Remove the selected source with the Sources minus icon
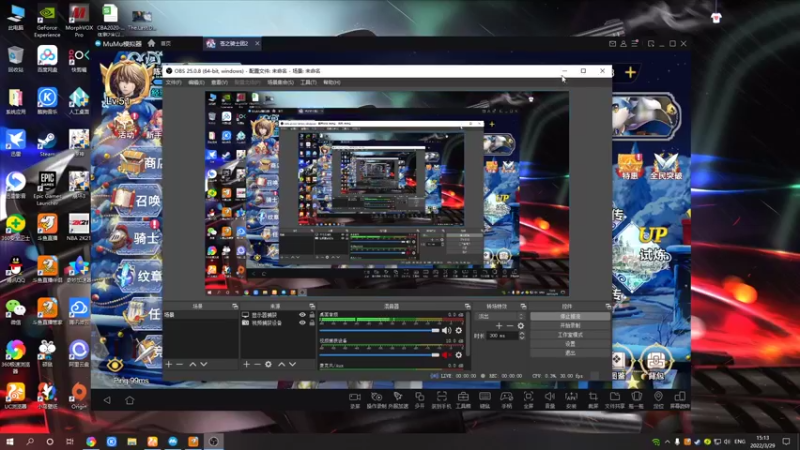 257,364
